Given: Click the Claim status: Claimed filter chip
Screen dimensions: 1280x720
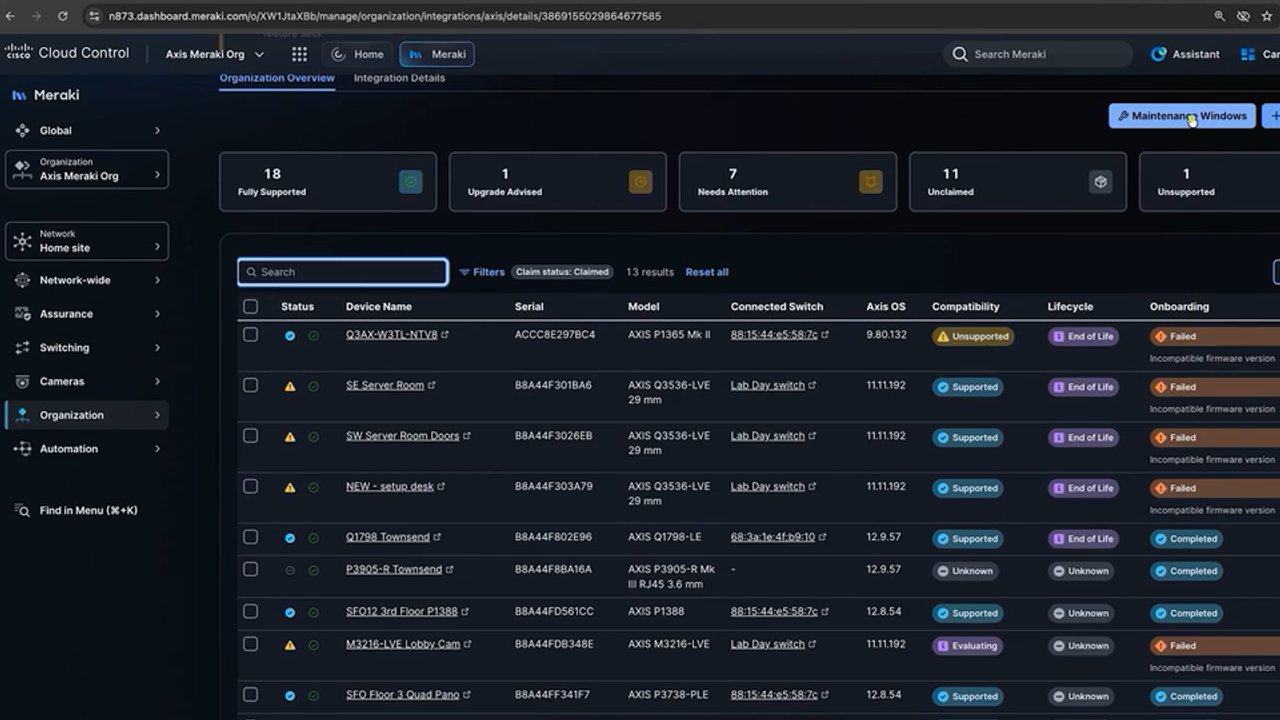Looking at the screenshot, I should (562, 272).
